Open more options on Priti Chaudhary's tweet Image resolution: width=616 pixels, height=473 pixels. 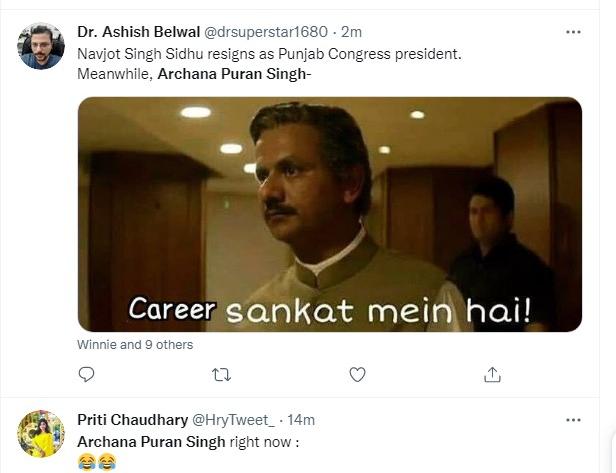[x=573, y=420]
